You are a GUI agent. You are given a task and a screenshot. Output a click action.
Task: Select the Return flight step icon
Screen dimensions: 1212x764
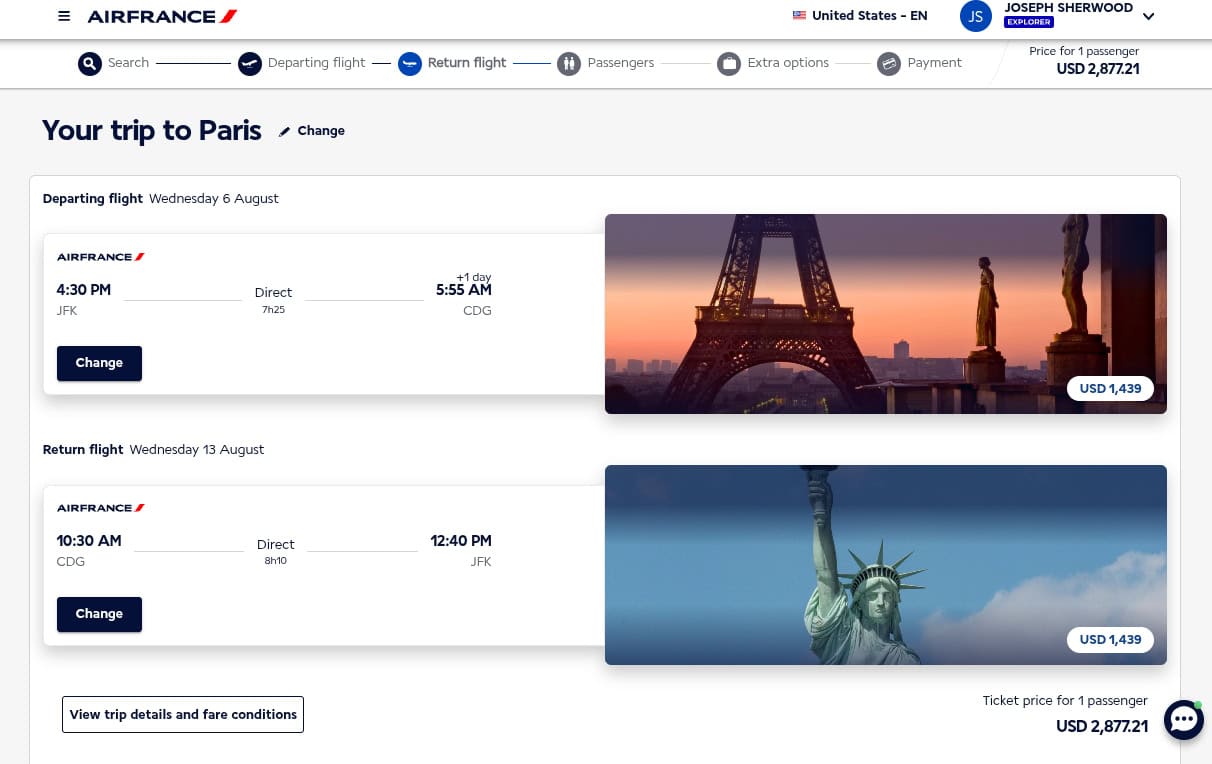point(409,63)
